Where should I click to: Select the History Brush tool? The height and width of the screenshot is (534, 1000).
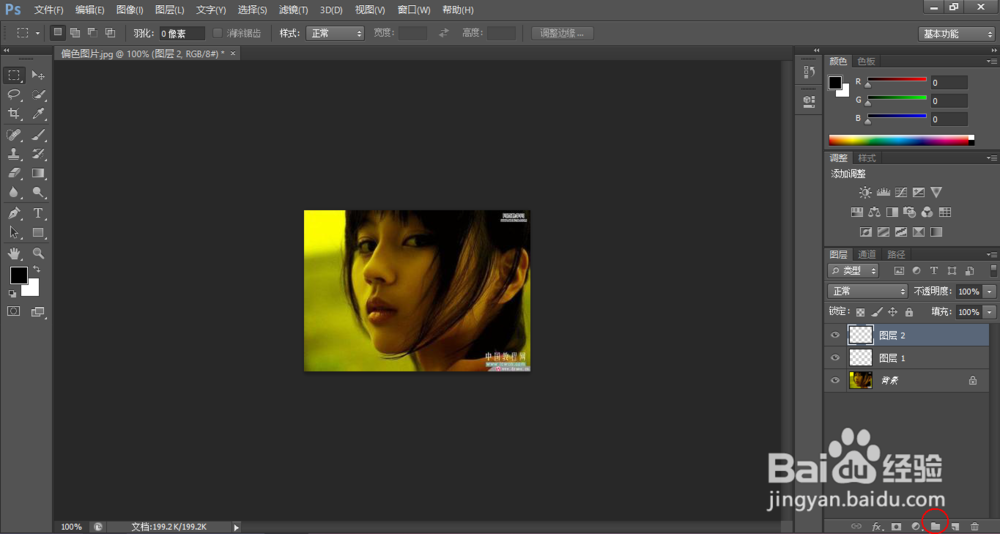38,154
